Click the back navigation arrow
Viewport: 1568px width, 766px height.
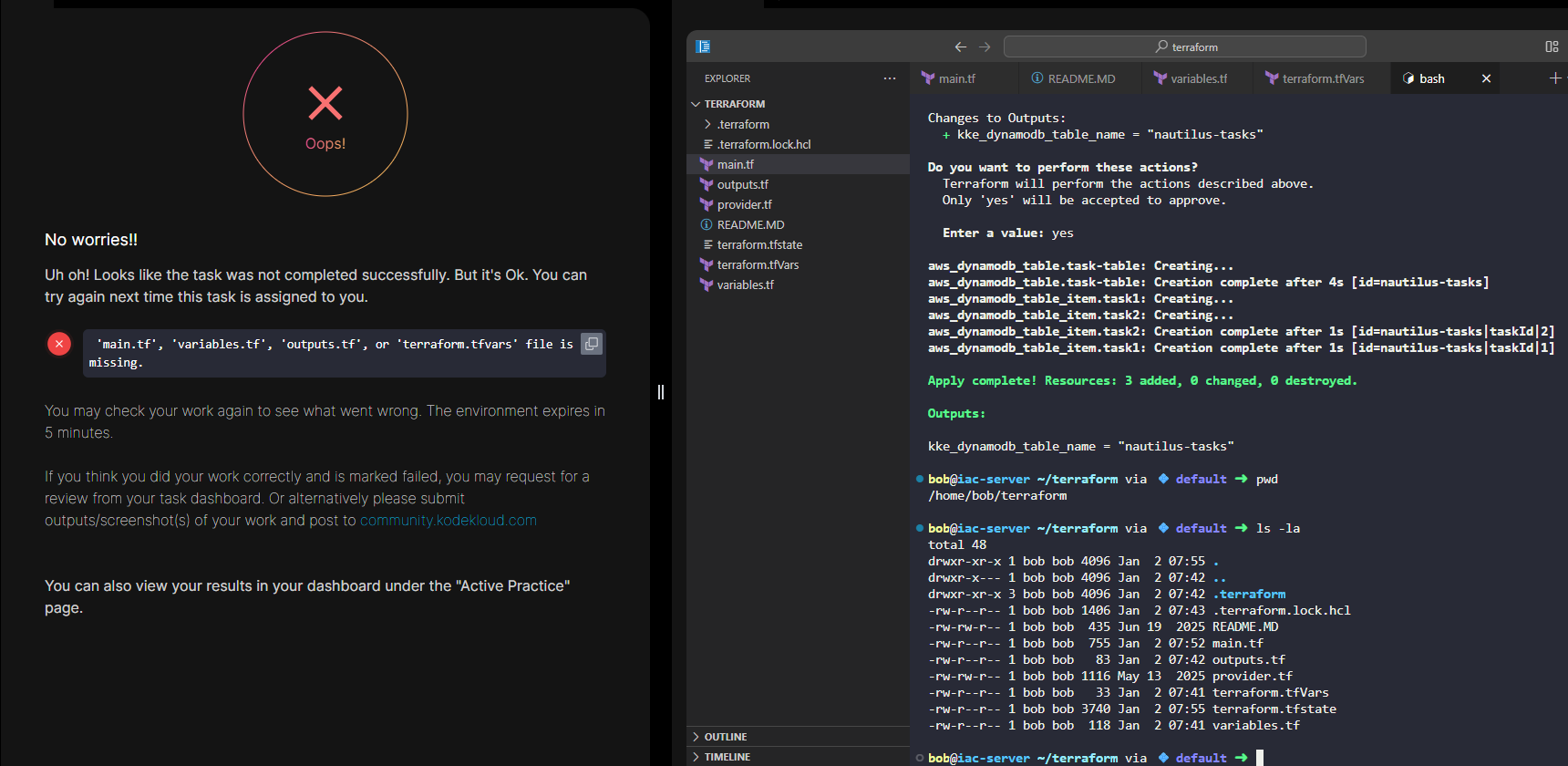click(960, 47)
